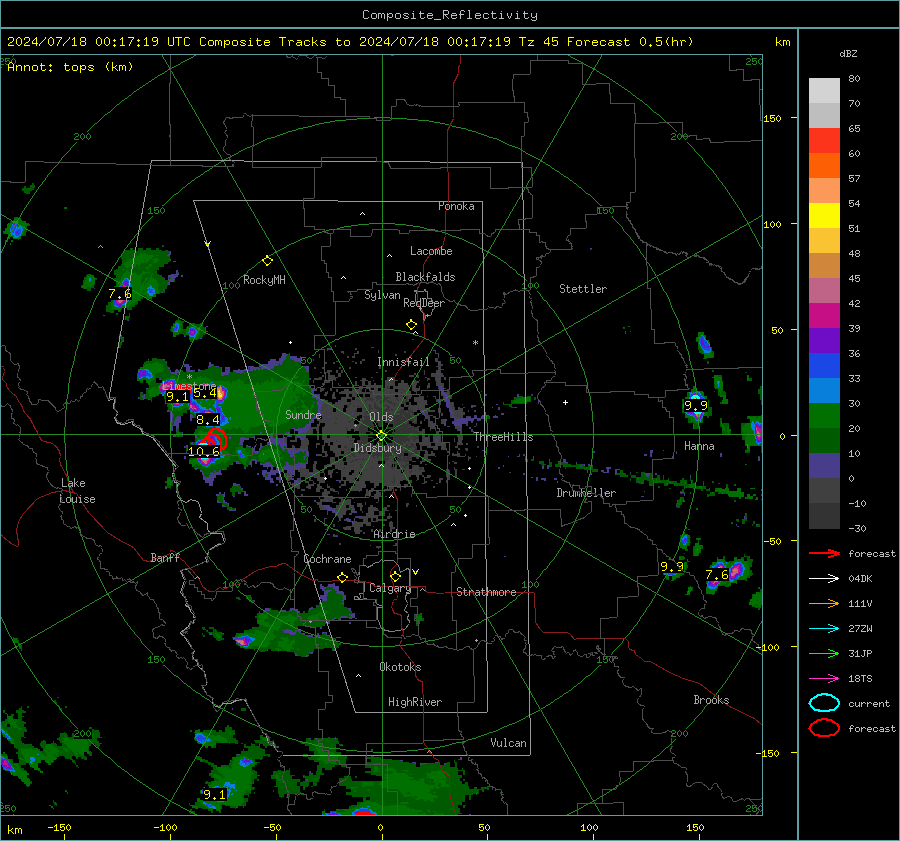Click the bright green 20-30 dBZ color swatch
This screenshot has height=841, width=900.
pyautogui.click(x=824, y=416)
